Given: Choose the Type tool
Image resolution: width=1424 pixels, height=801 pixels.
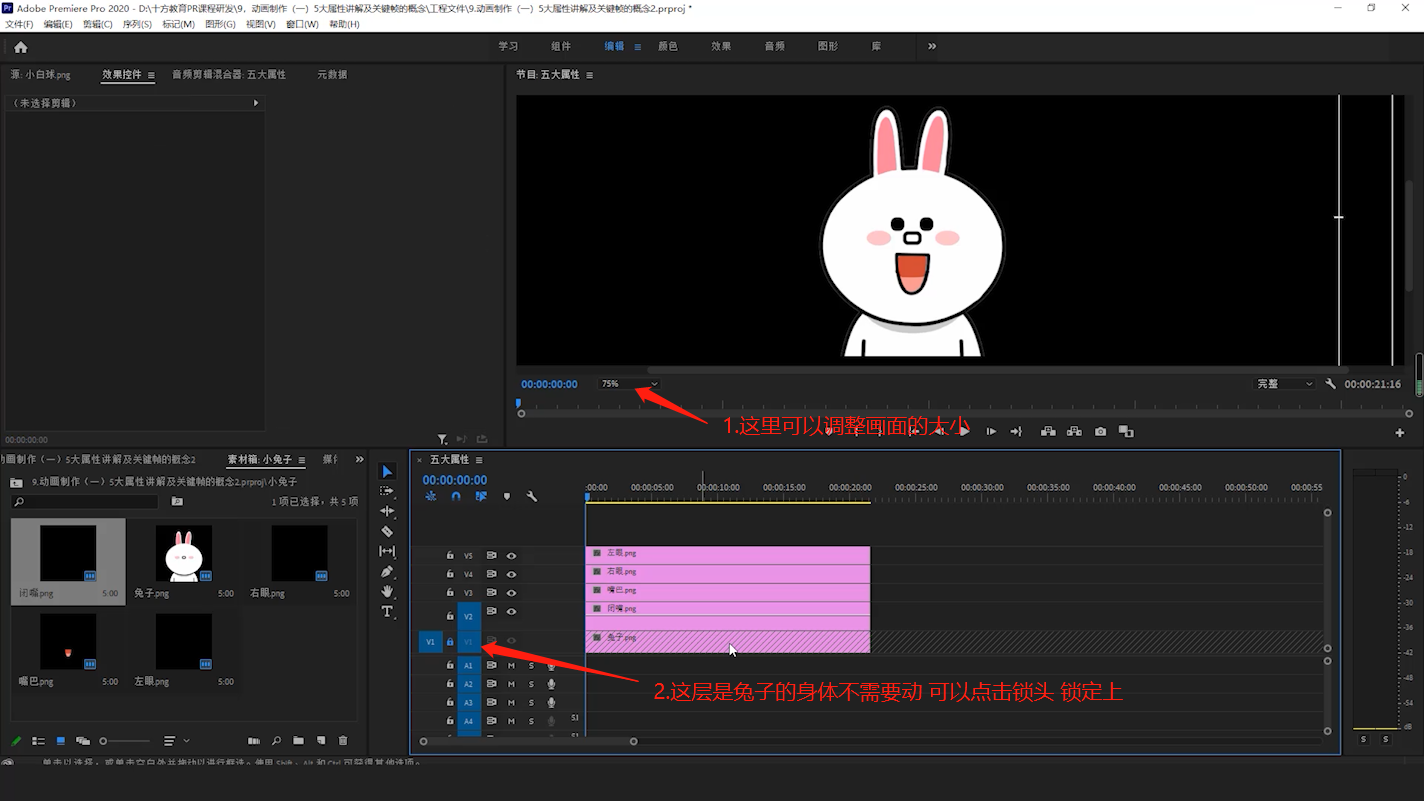Looking at the screenshot, I should click(x=387, y=612).
